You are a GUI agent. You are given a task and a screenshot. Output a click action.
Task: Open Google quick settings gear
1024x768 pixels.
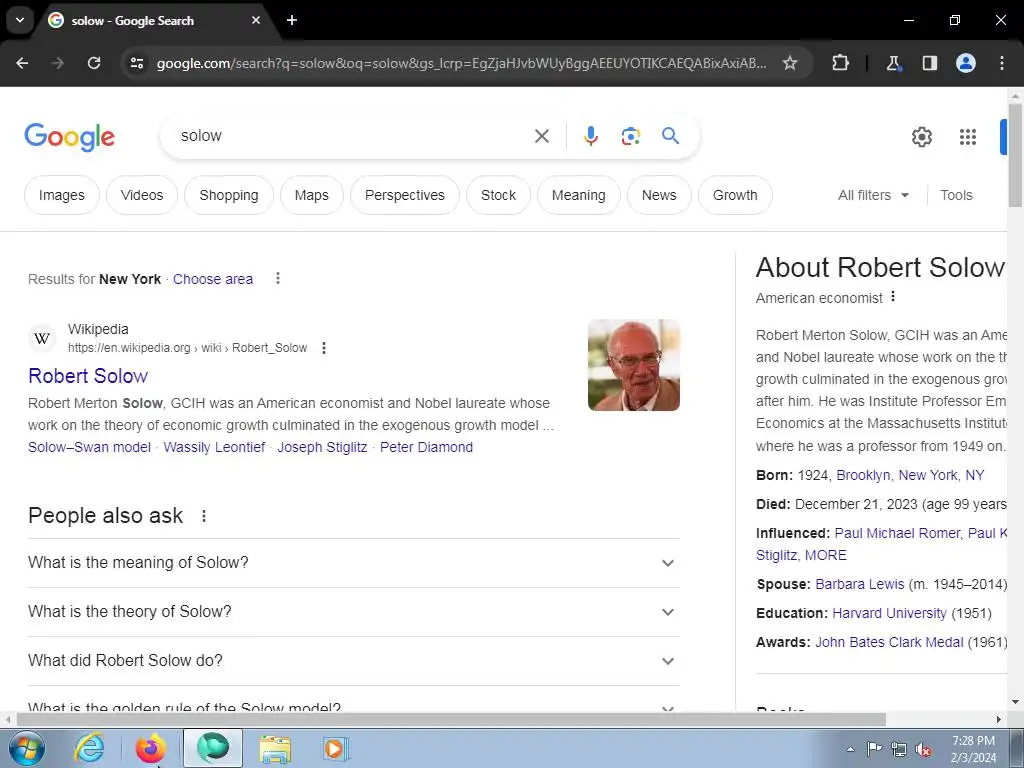click(x=921, y=136)
